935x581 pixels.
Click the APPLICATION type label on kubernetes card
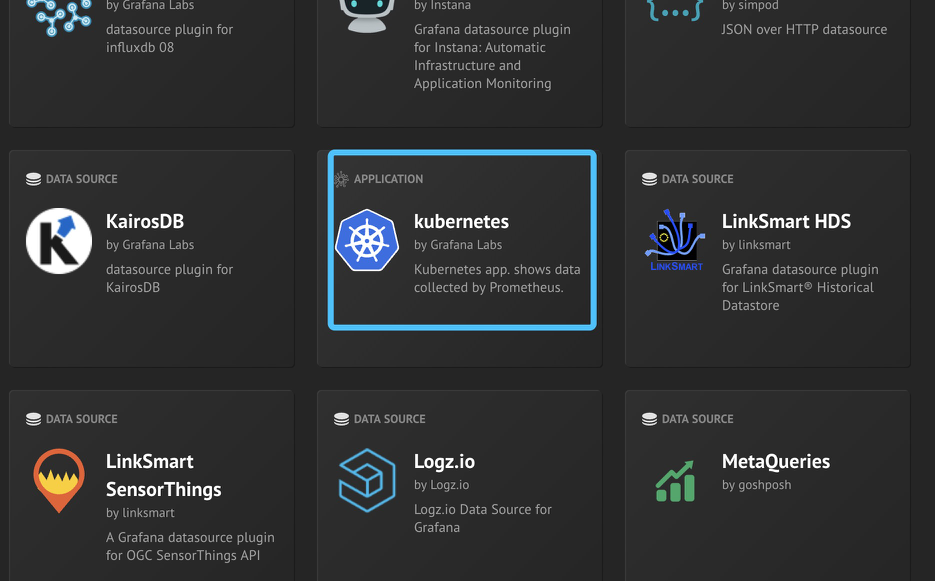pyautogui.click(x=388, y=179)
